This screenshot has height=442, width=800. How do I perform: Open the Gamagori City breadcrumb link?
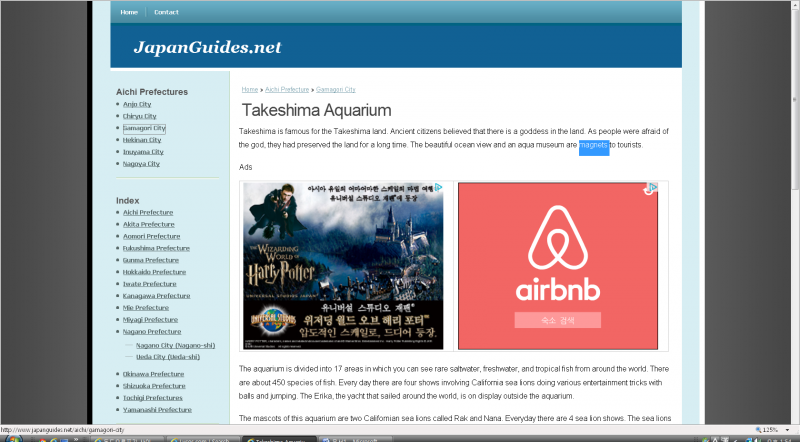click(335, 90)
